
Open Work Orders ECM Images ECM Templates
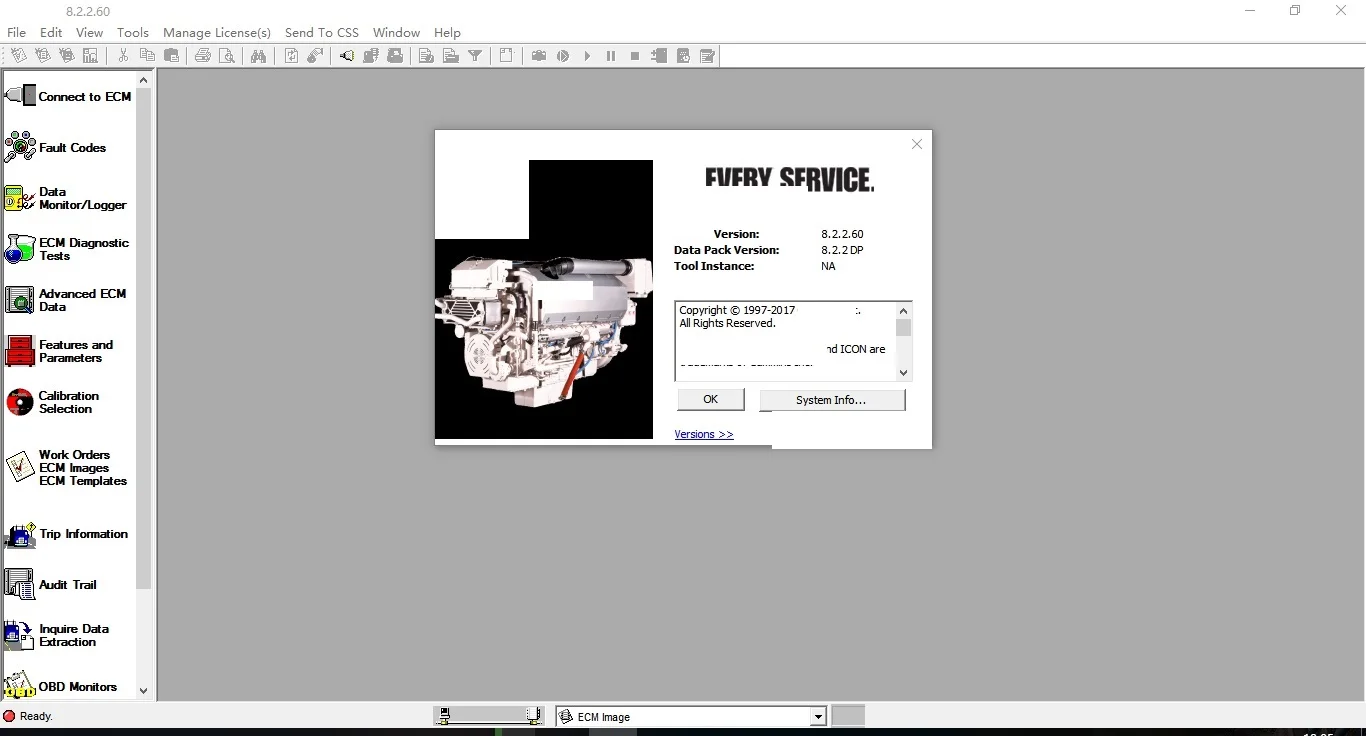(x=66, y=468)
